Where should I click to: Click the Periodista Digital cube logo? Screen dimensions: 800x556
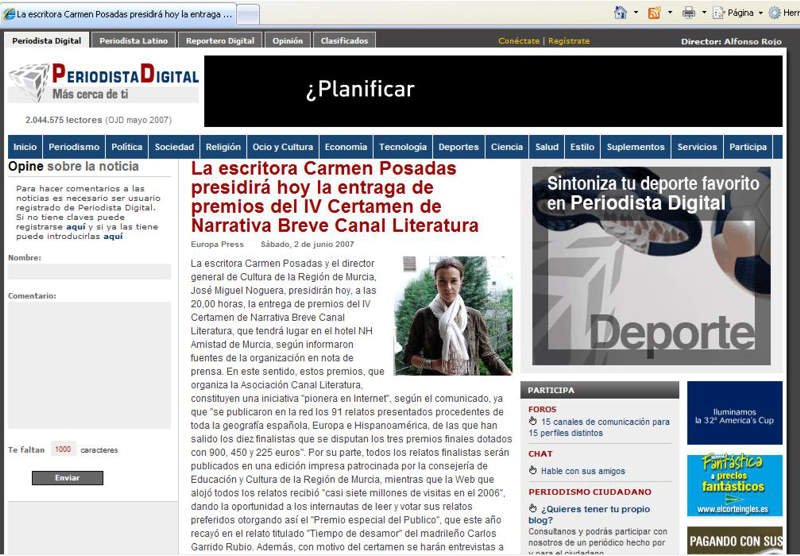pyautogui.click(x=28, y=81)
